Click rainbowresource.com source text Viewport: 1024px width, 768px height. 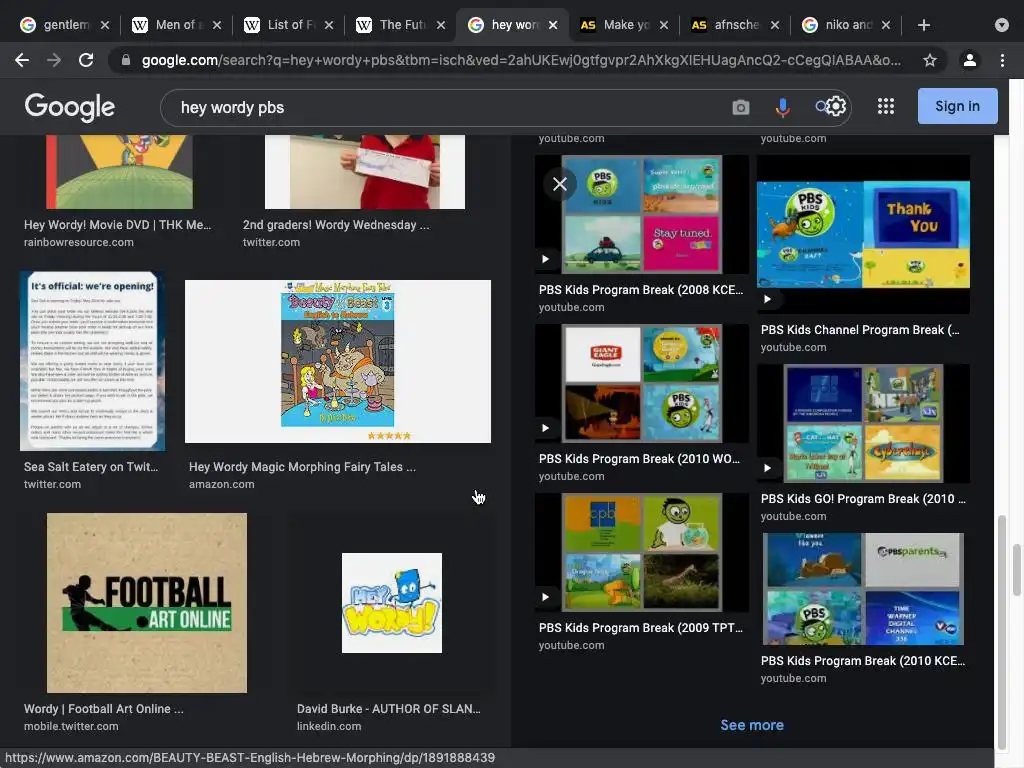pos(78,242)
